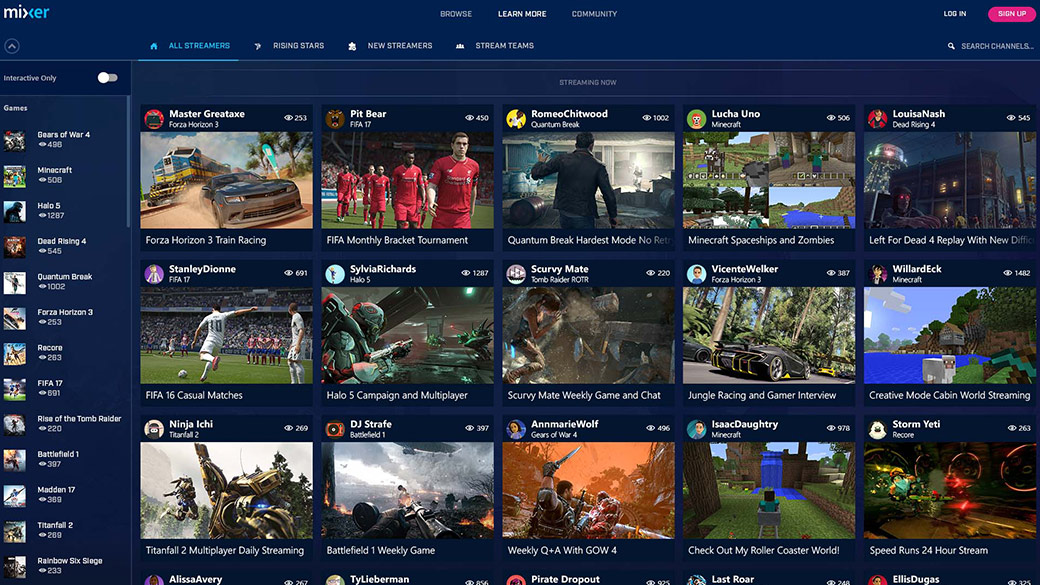Collapse the sidebar with the chevron button

pos(12,46)
